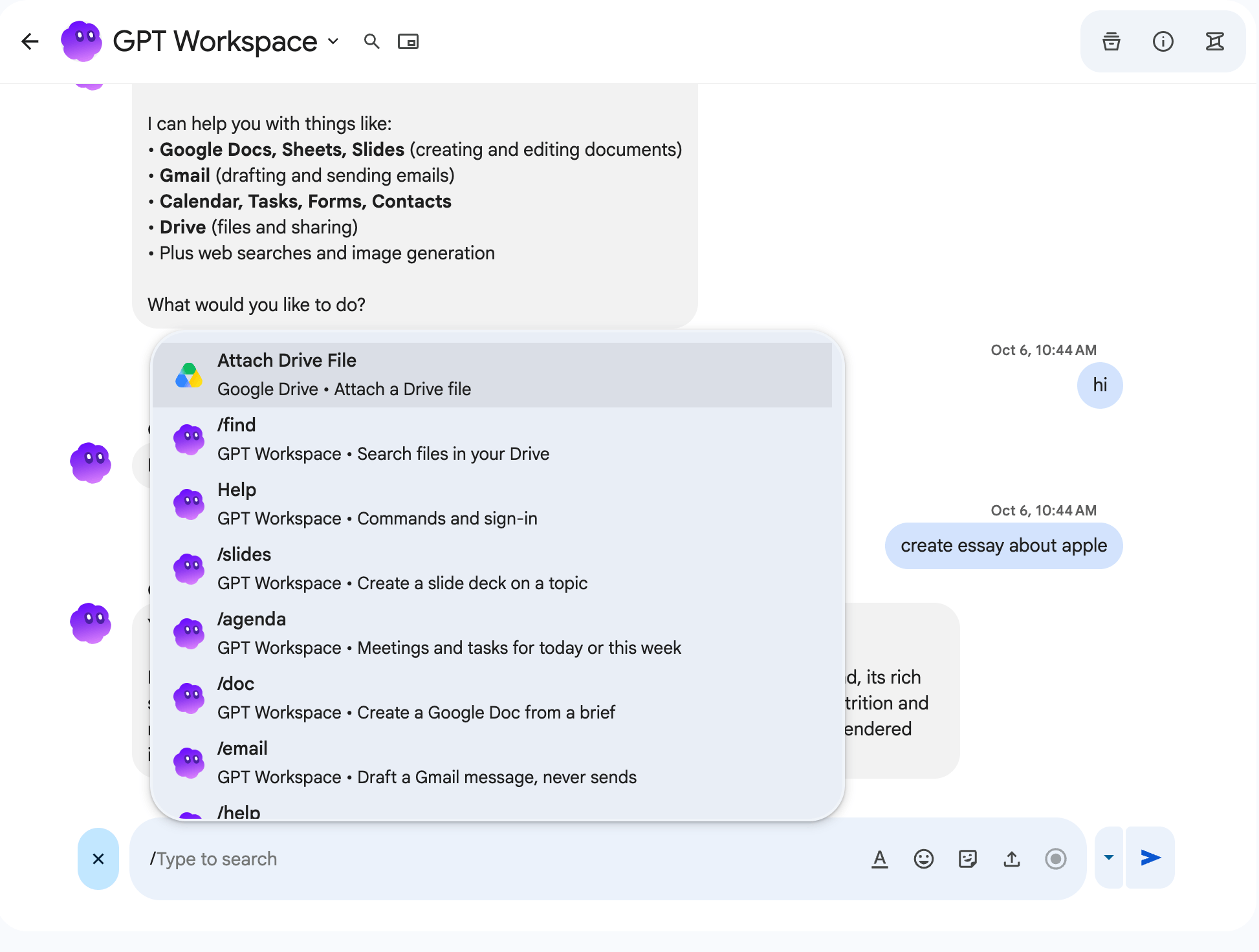Select the /doc command
The height and width of the screenshot is (952, 1259).
click(x=492, y=698)
